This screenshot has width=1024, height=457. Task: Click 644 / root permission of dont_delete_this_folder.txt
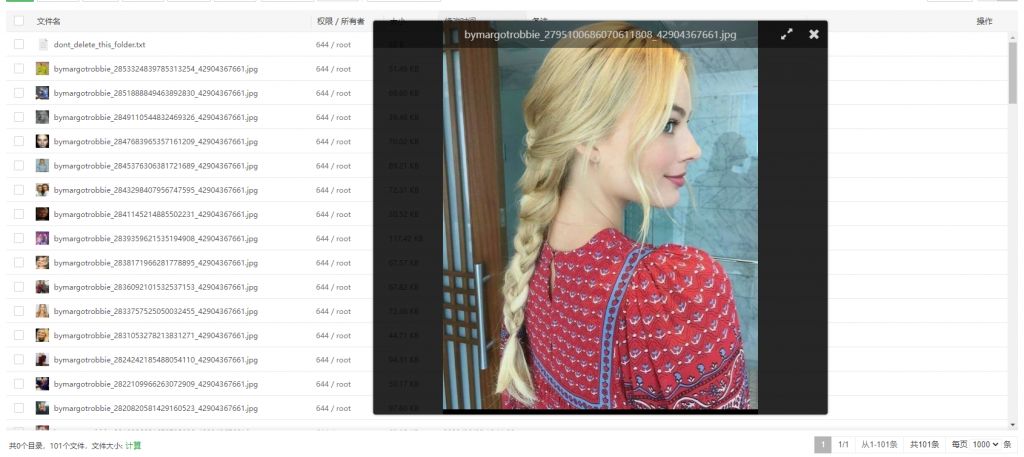333,45
